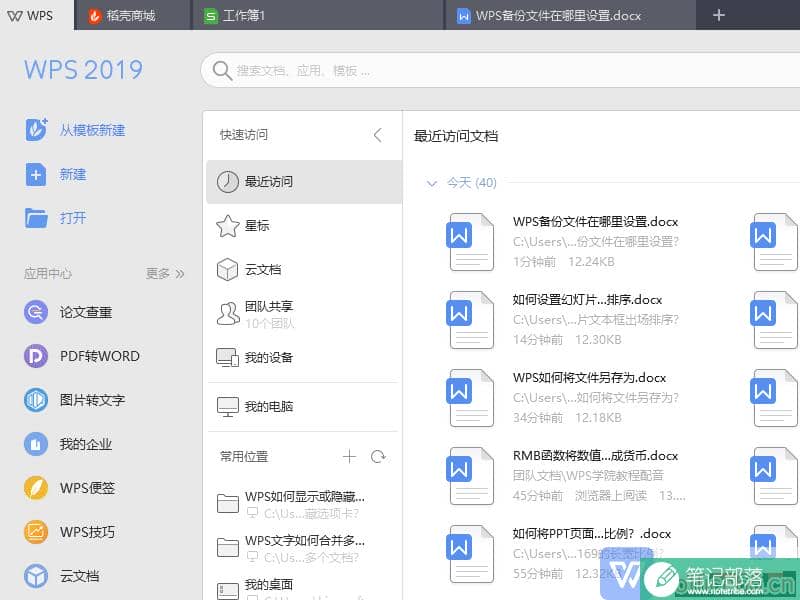The width and height of the screenshot is (800, 600).
Task: Expand 更多 in 应用中心
Action: pyautogui.click(x=165, y=273)
